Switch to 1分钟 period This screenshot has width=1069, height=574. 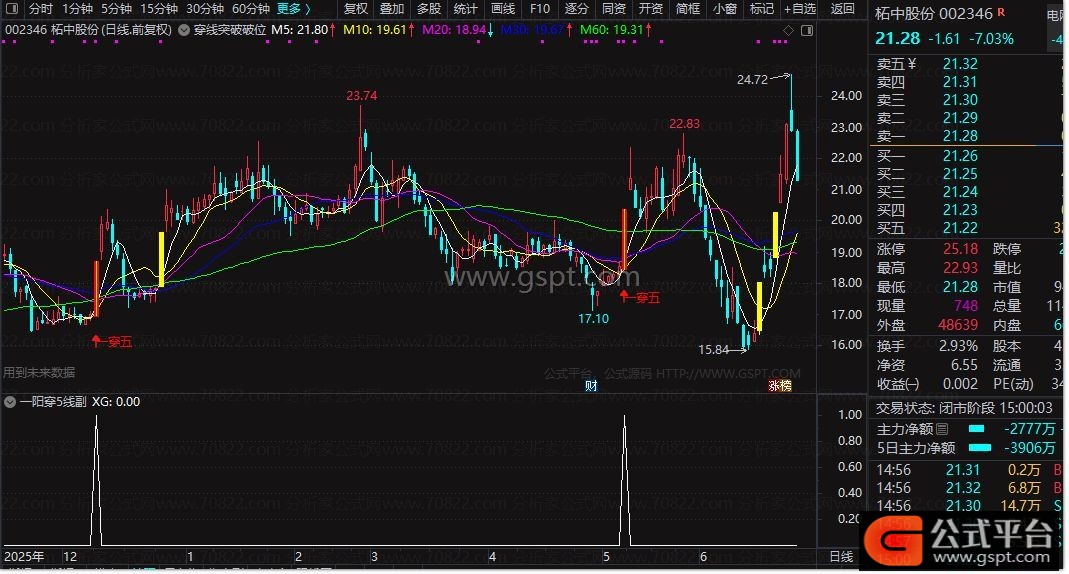[x=77, y=9]
